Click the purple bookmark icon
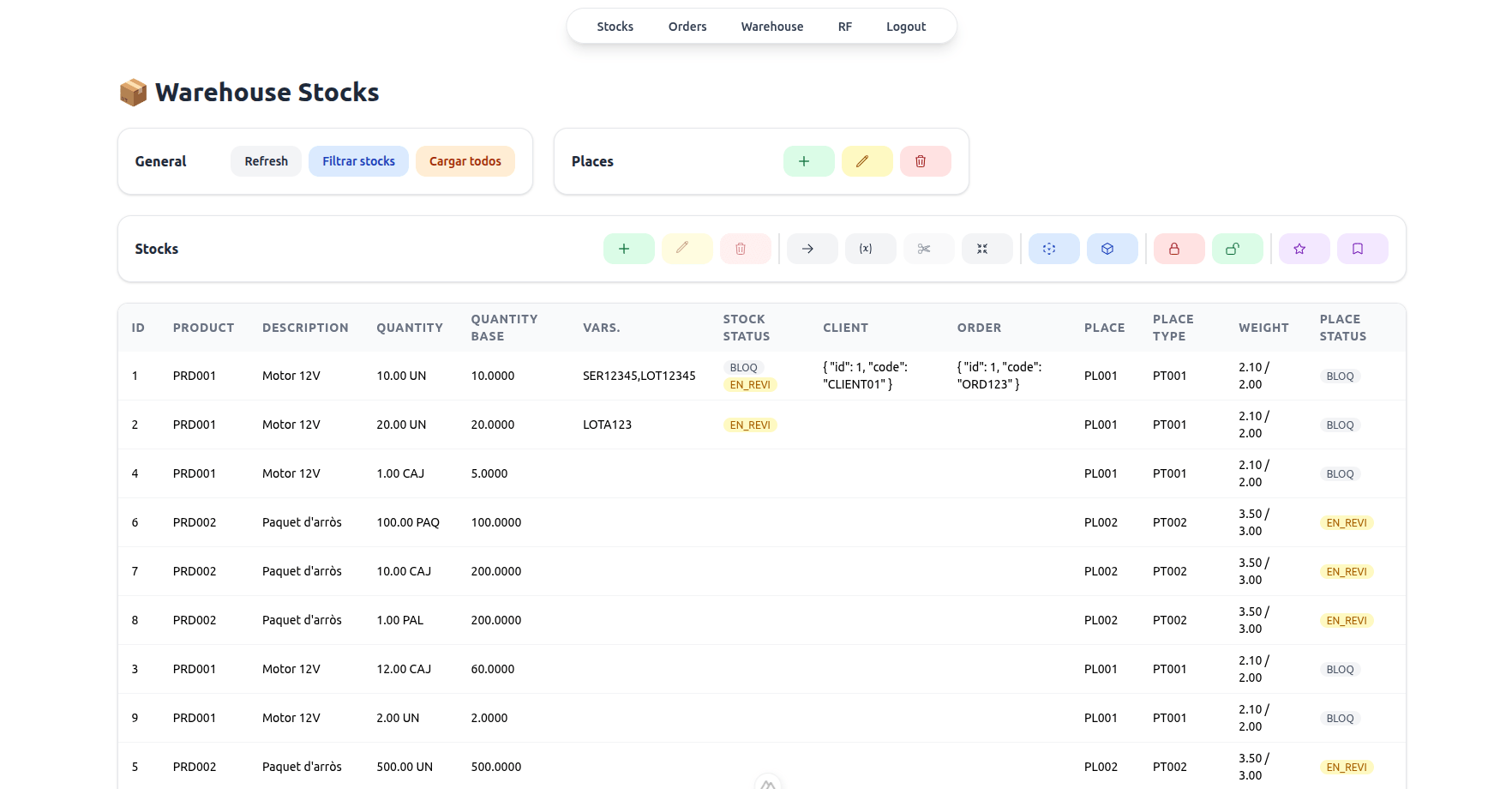The width and height of the screenshot is (1512, 789). (x=1362, y=249)
